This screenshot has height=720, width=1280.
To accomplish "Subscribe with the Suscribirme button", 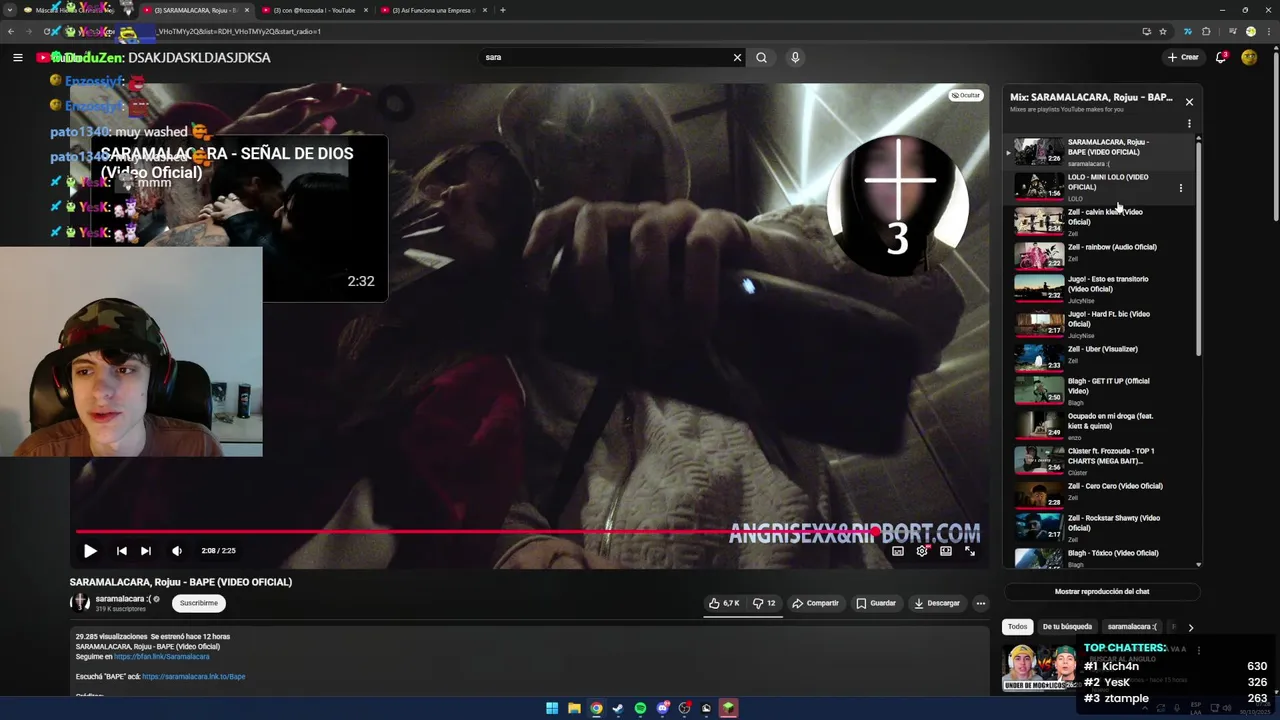I will coord(199,603).
